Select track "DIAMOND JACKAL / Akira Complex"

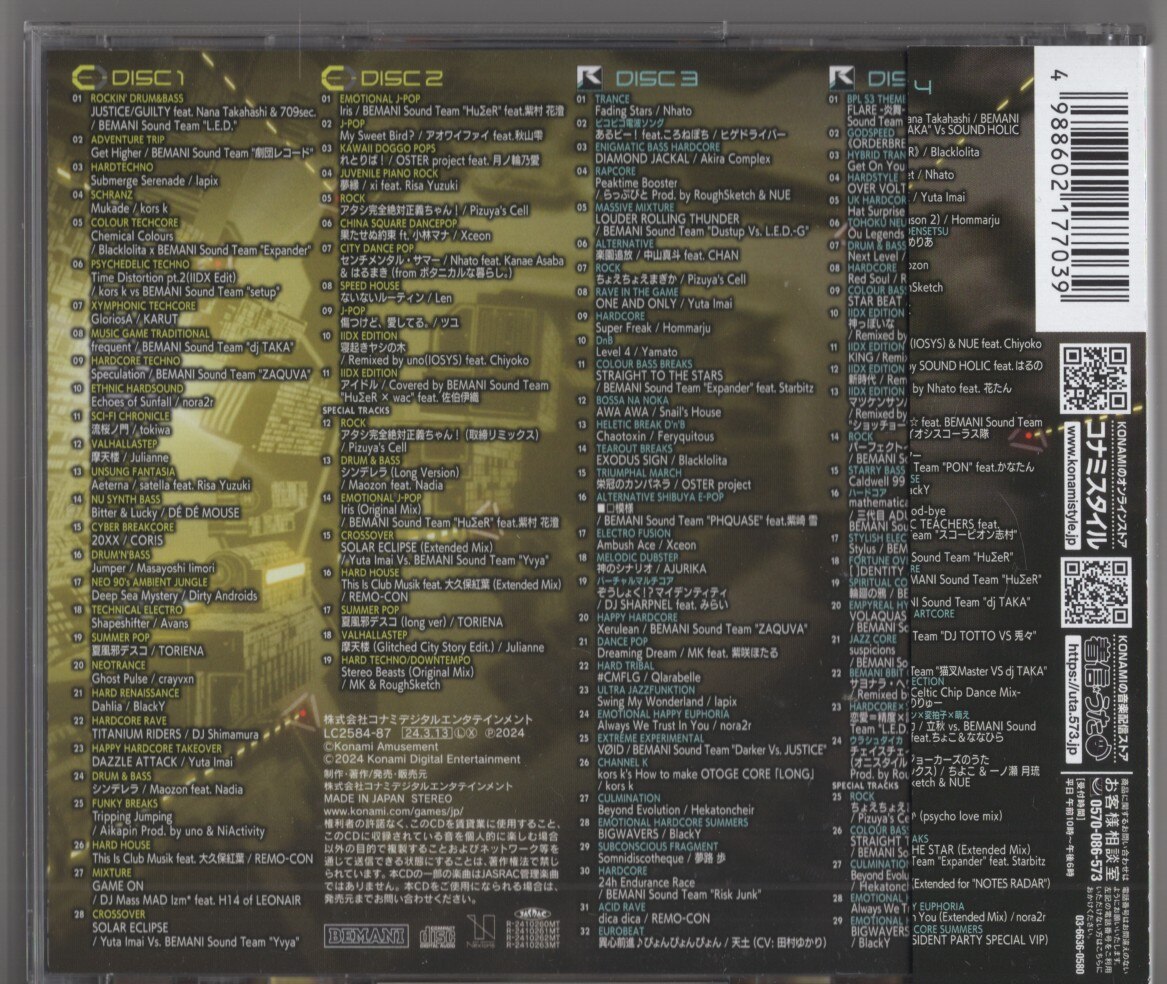click(x=682, y=159)
